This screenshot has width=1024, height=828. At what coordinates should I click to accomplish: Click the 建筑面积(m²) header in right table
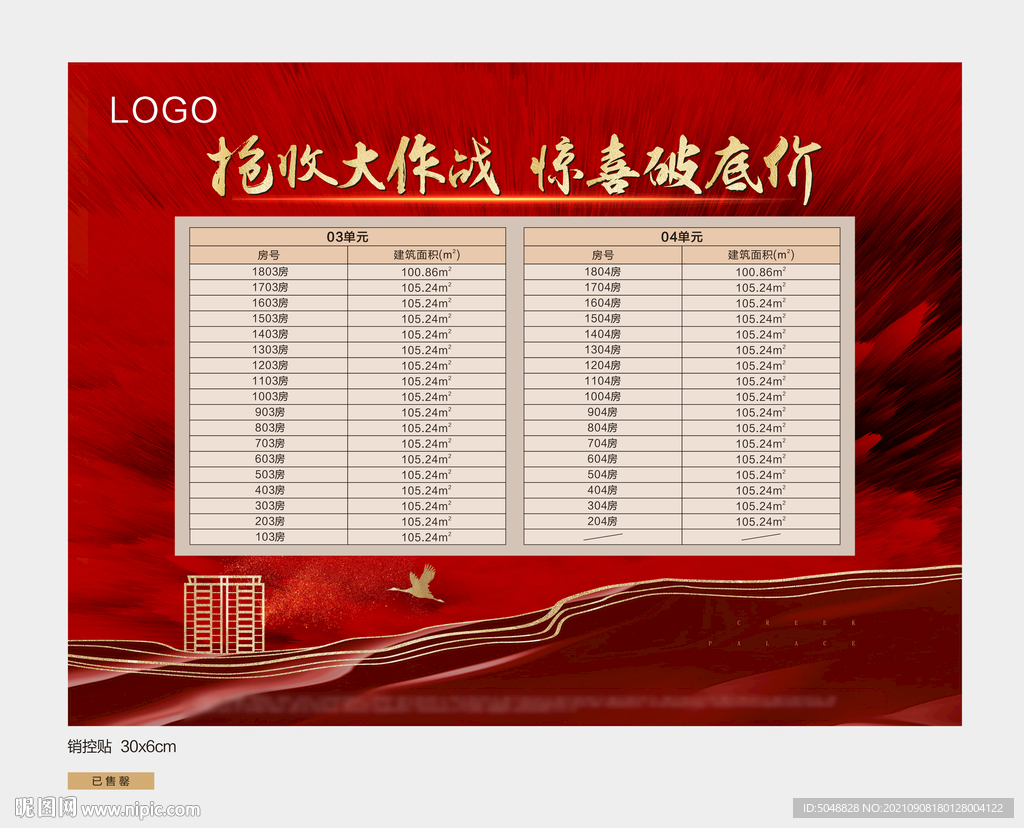760,252
